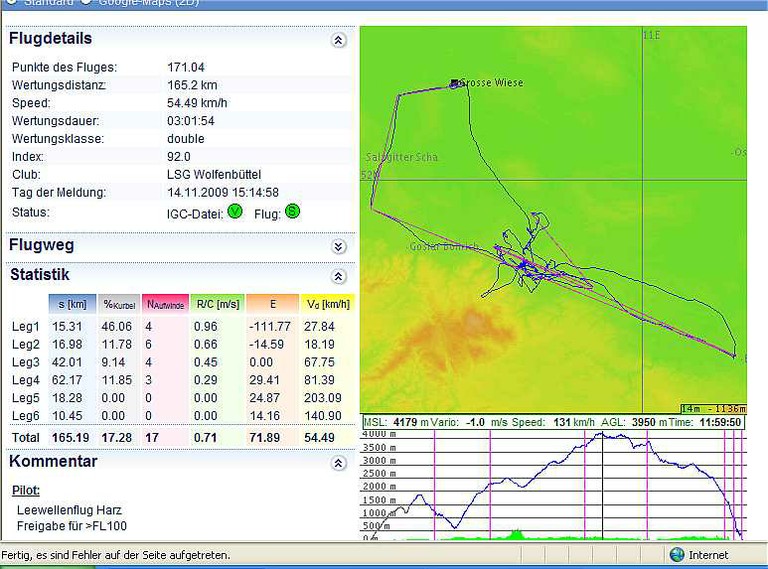The height and width of the screenshot is (569, 768).
Task: Click the Pilot label in Kommentar
Action: tap(25, 491)
